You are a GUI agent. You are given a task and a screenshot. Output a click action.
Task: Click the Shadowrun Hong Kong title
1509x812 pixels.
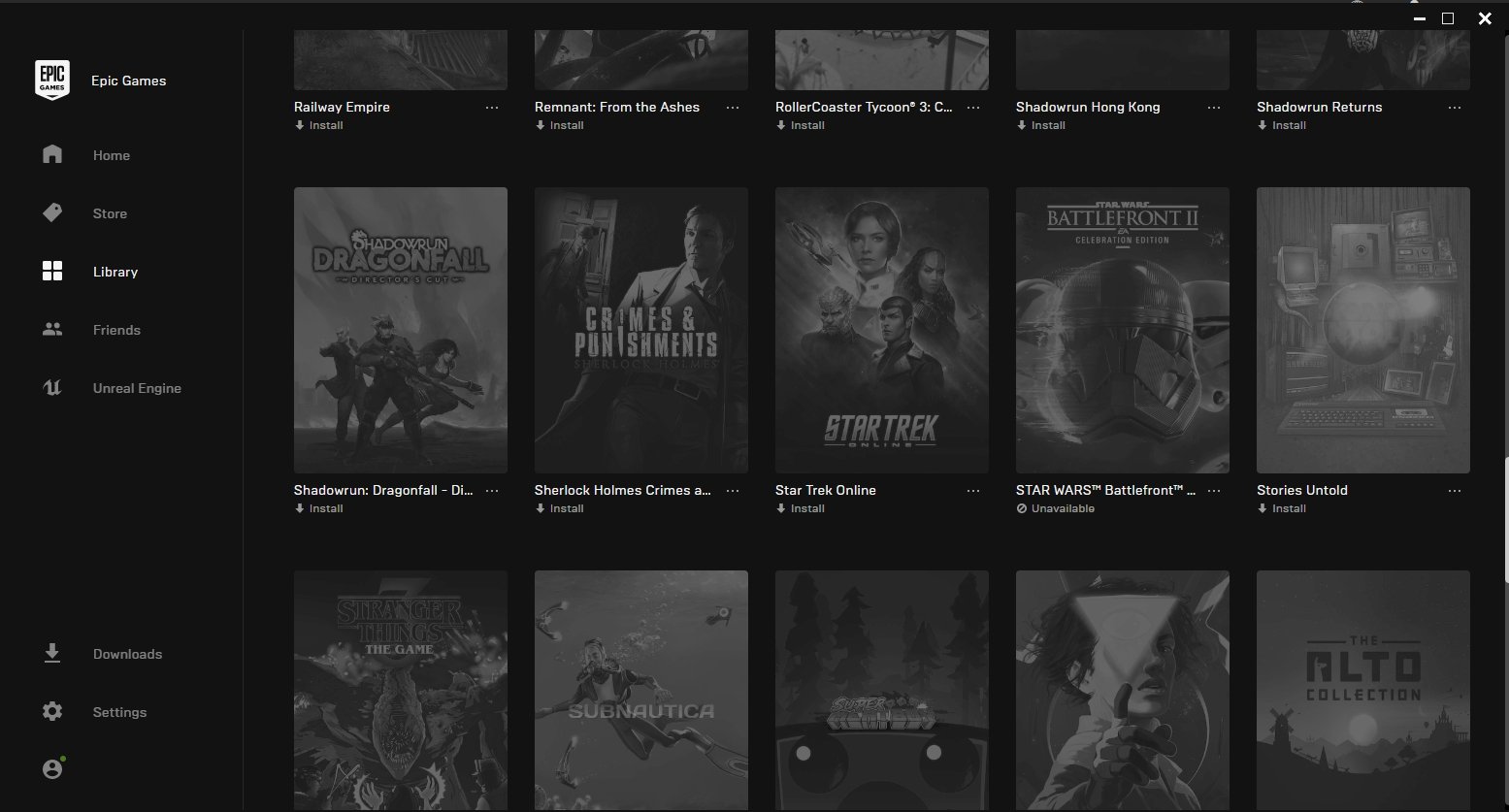tap(1088, 107)
